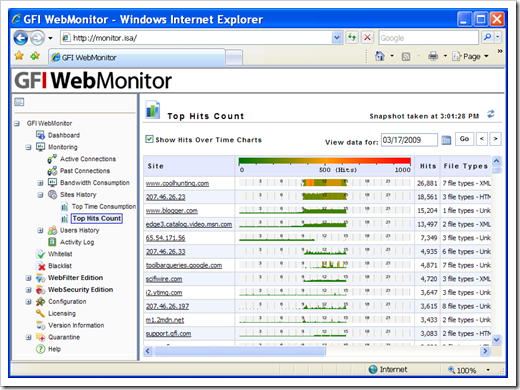Click the Refresh page icon in address bar

point(352,37)
